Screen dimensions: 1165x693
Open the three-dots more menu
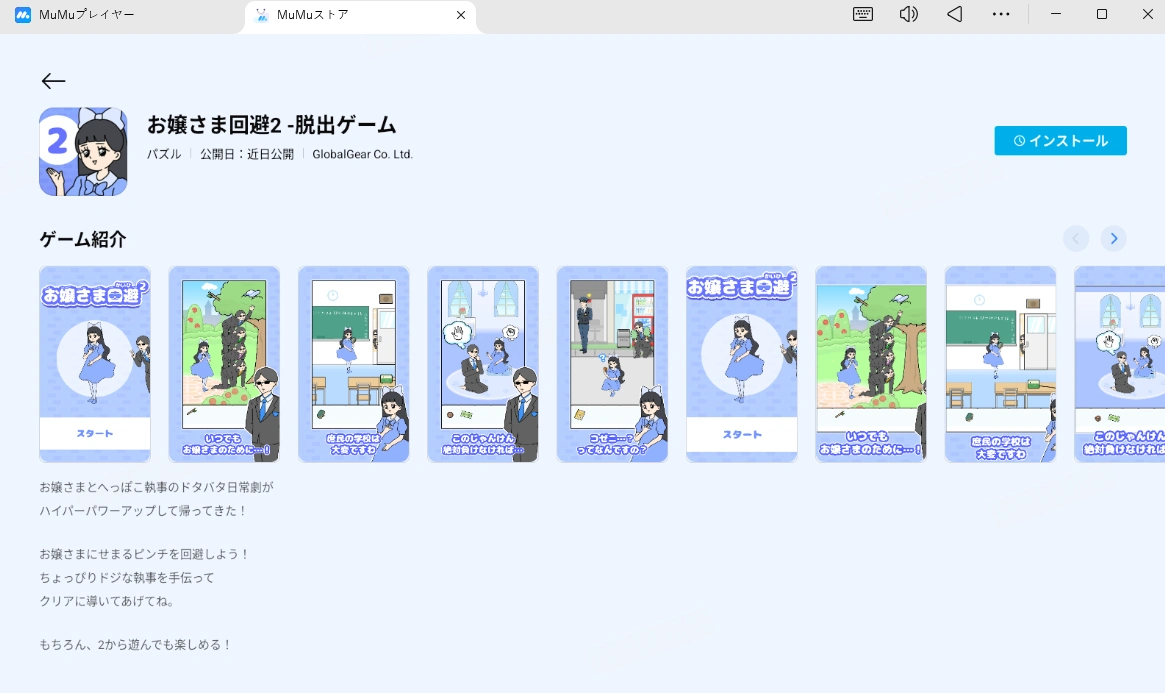point(1001,14)
